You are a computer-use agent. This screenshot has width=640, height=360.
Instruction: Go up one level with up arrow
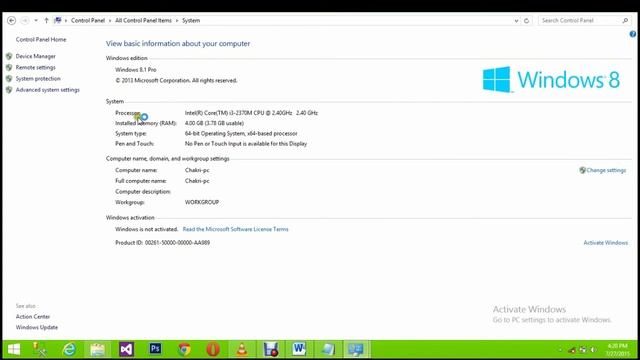(x=46, y=20)
